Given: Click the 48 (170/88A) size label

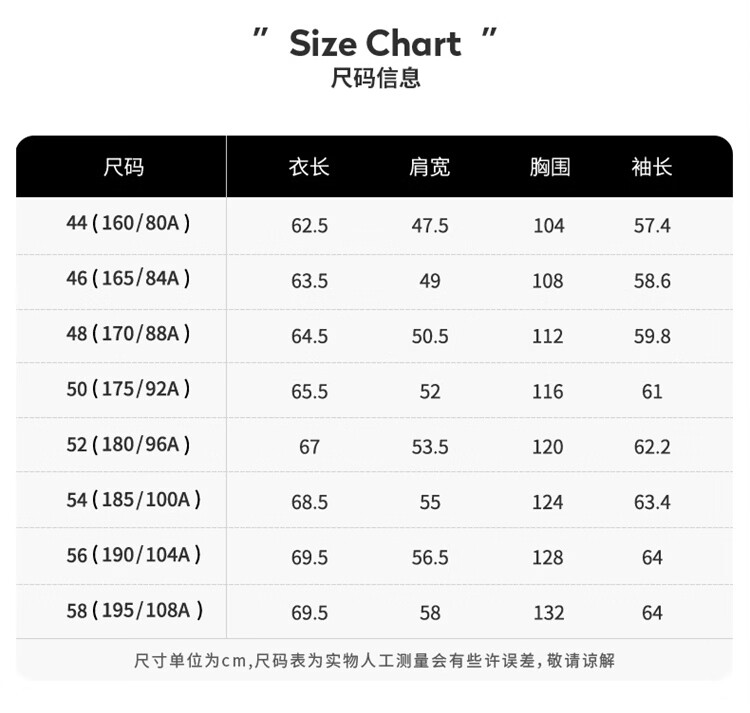Looking at the screenshot, I should click(128, 333).
